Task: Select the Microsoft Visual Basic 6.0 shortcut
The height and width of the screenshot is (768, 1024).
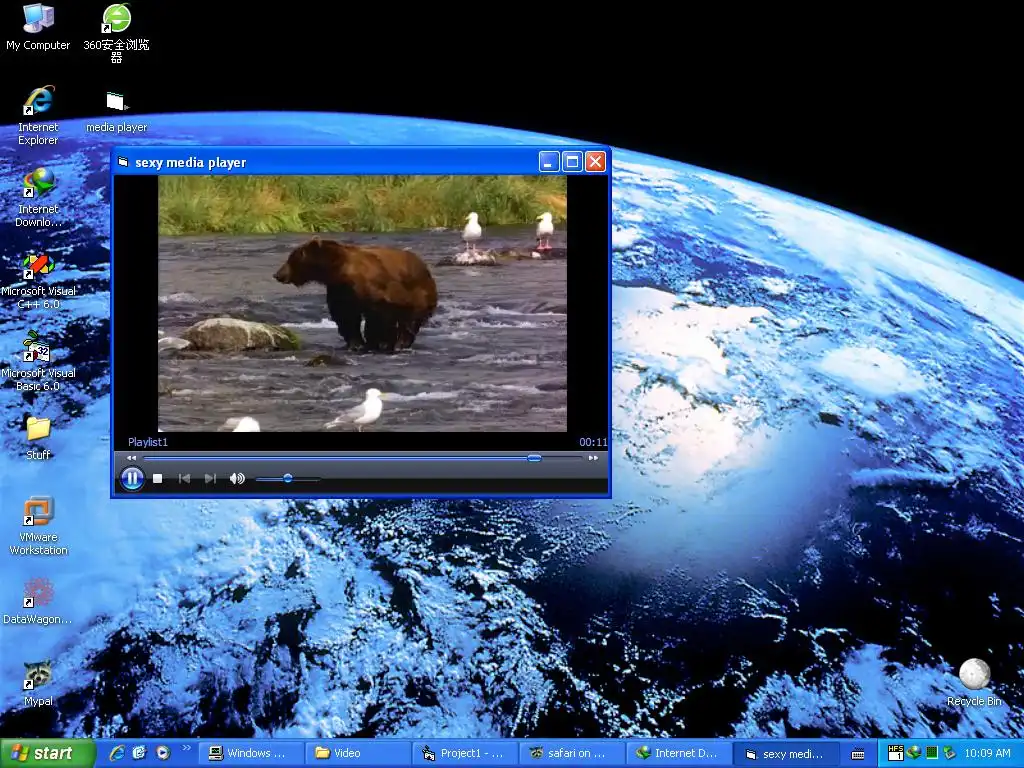Action: pyautogui.click(x=38, y=361)
